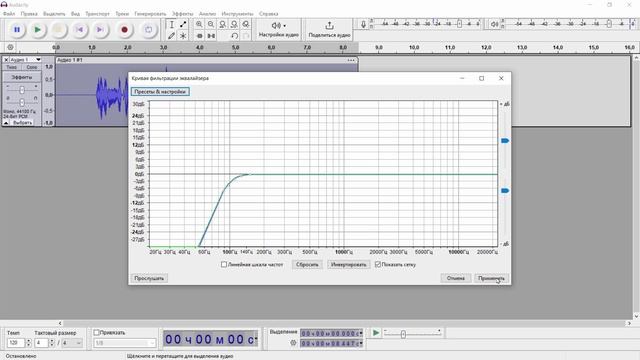Increase tempo with the stepper arrow
Image resolution: width=640 pixels, height=360 pixels.
click(x=29, y=341)
